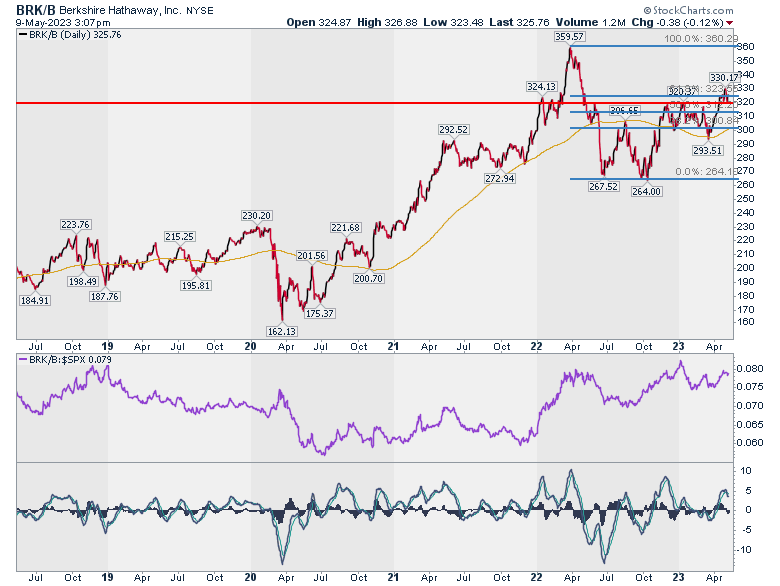Click the BRK/B:$SPX 0.079 legend
This screenshot has height=586, width=780.
[x=65, y=360]
